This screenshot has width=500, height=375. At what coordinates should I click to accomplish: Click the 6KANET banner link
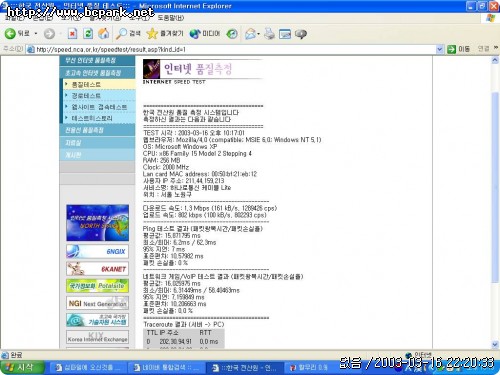pyautogui.click(x=97, y=268)
